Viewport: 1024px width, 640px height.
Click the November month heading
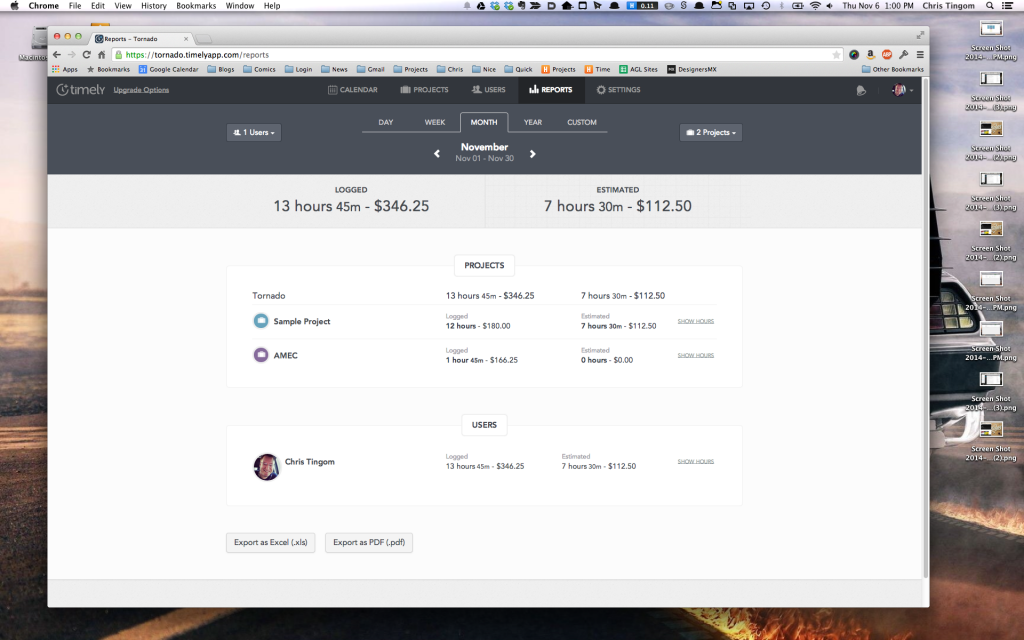pos(485,147)
